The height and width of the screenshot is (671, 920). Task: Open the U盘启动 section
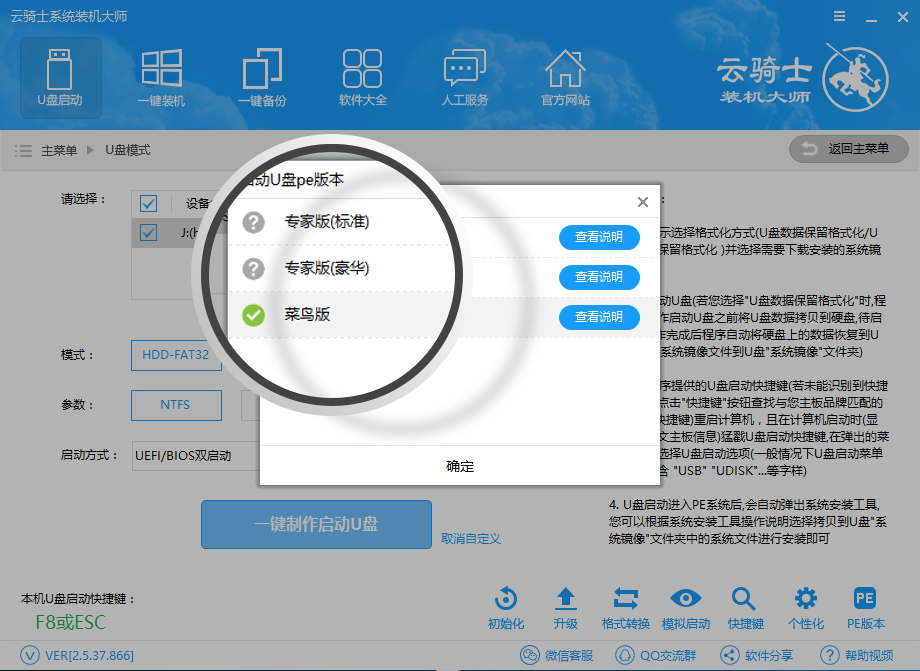[60, 78]
